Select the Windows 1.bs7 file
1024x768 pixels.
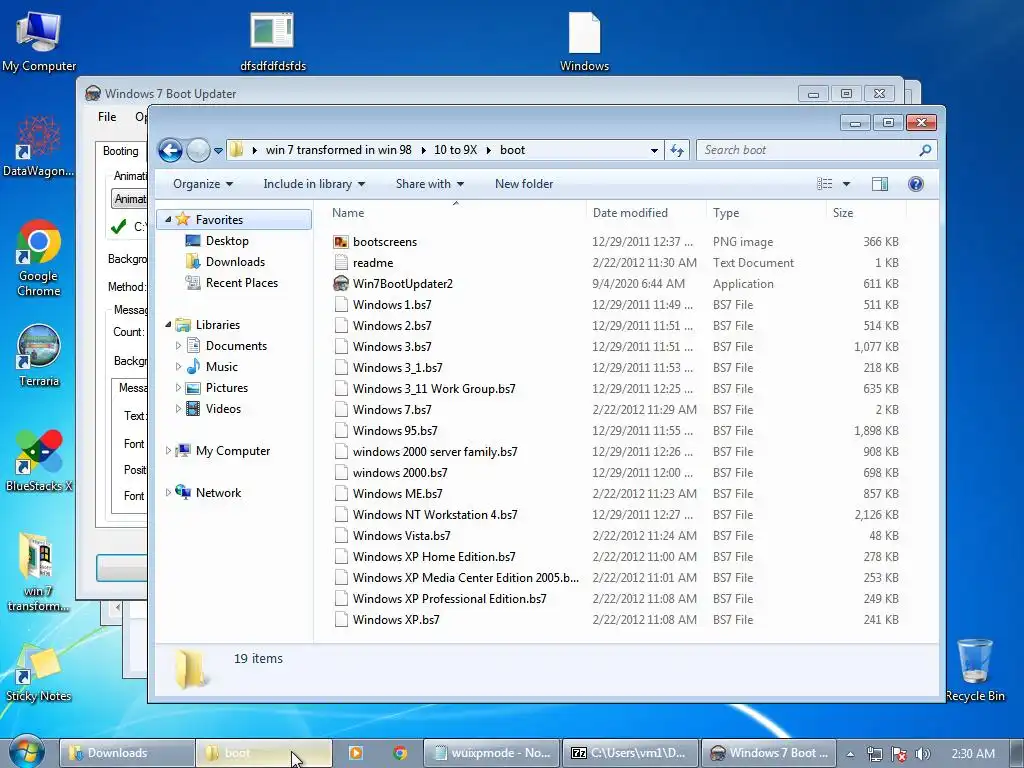tap(392, 305)
